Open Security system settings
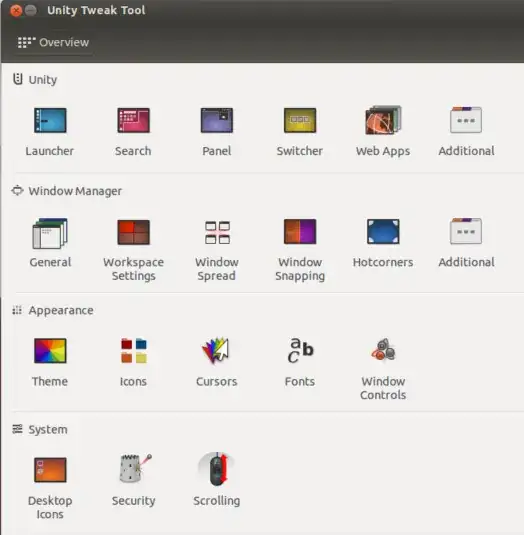This screenshot has height=535, width=524. 134,468
